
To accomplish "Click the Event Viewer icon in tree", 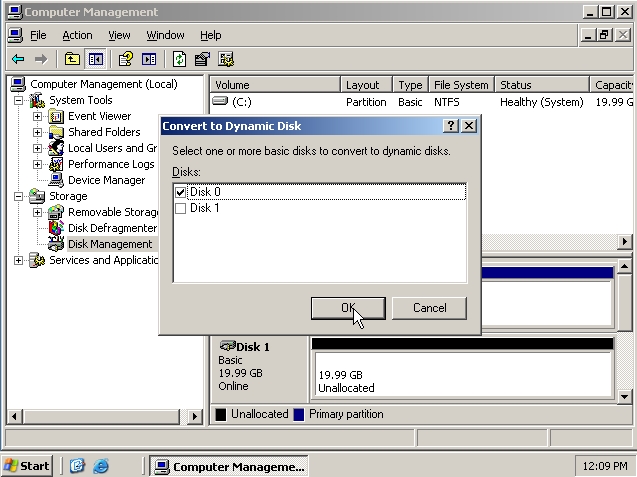I will point(56,117).
